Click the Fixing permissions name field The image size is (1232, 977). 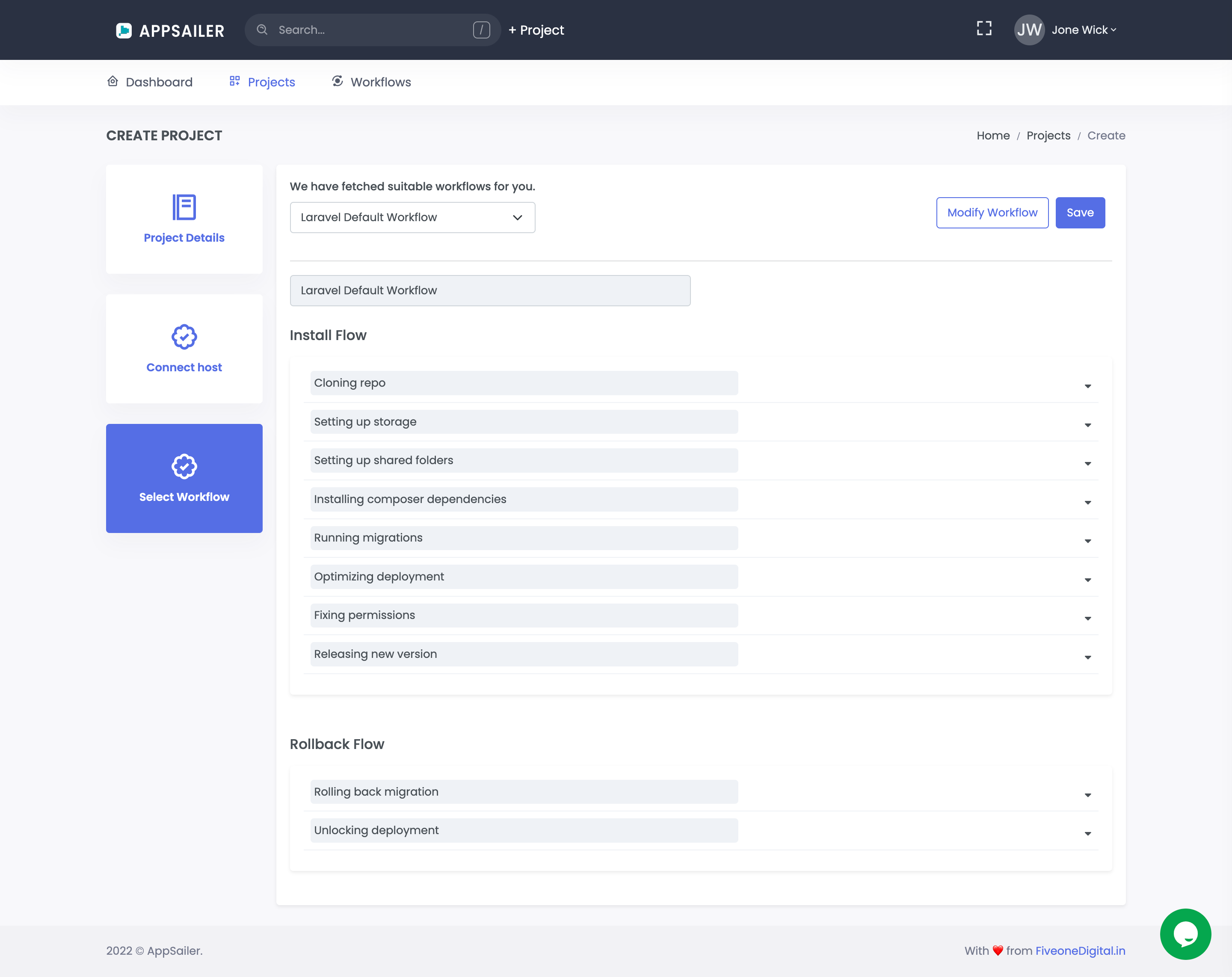pyautogui.click(x=524, y=616)
